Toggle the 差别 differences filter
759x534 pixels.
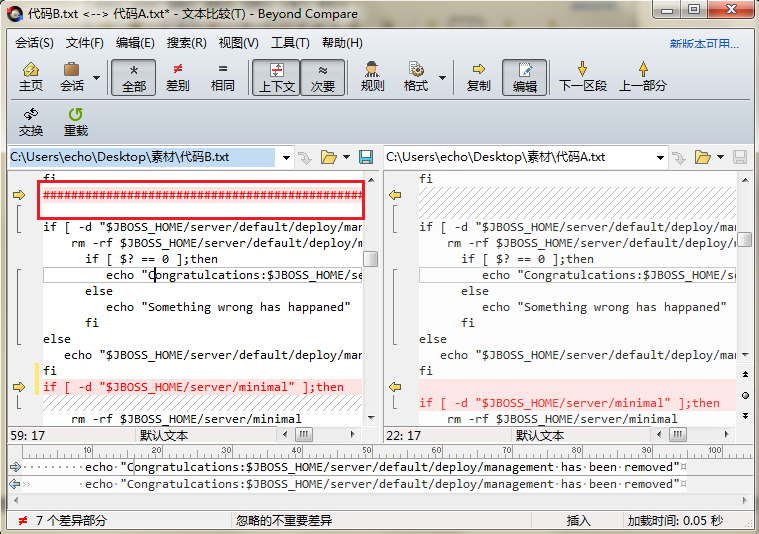[x=178, y=77]
